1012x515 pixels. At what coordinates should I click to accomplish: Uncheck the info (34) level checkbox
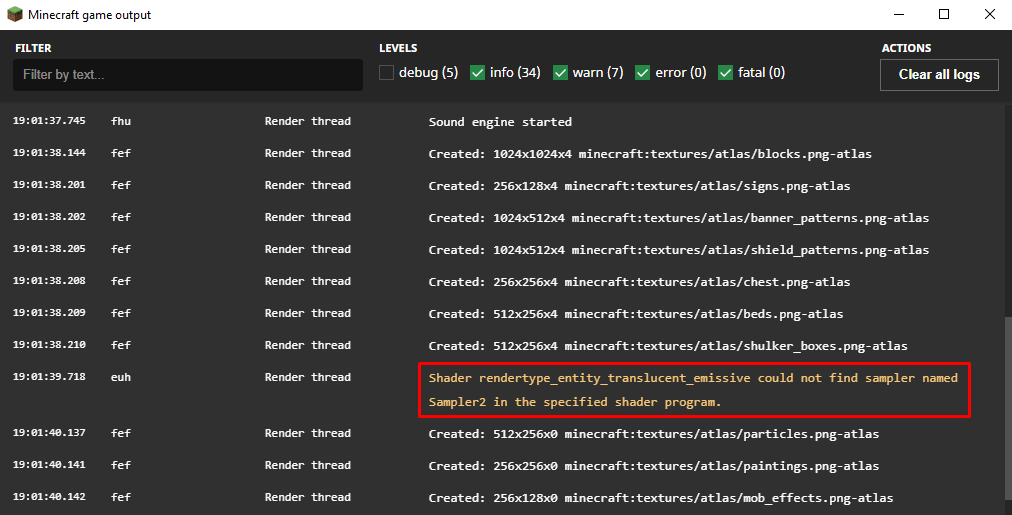click(x=478, y=73)
